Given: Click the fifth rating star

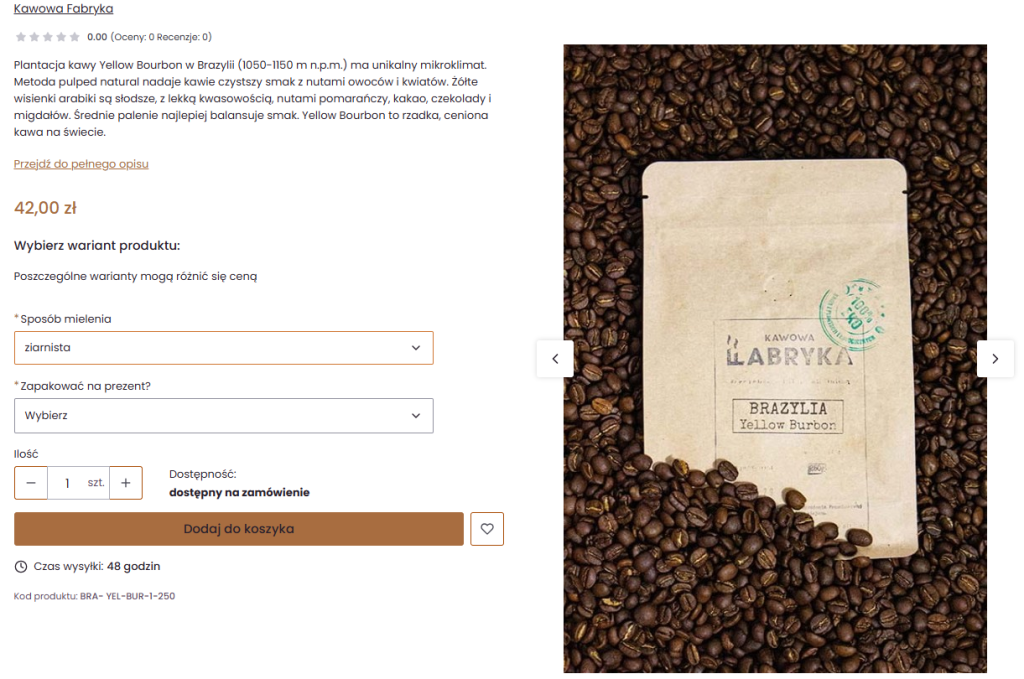Looking at the screenshot, I should pos(74,37).
